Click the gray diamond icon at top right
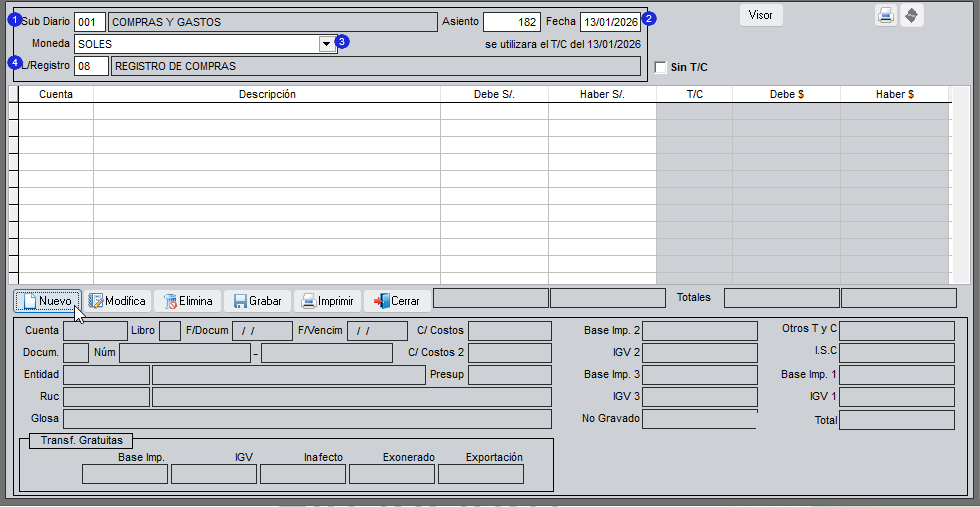The height and width of the screenshot is (507, 980). [x=912, y=16]
